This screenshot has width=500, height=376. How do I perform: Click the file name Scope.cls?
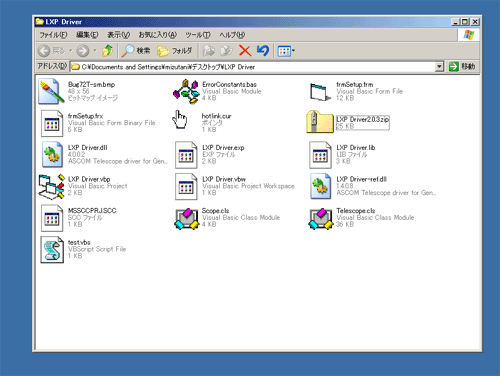[215, 211]
